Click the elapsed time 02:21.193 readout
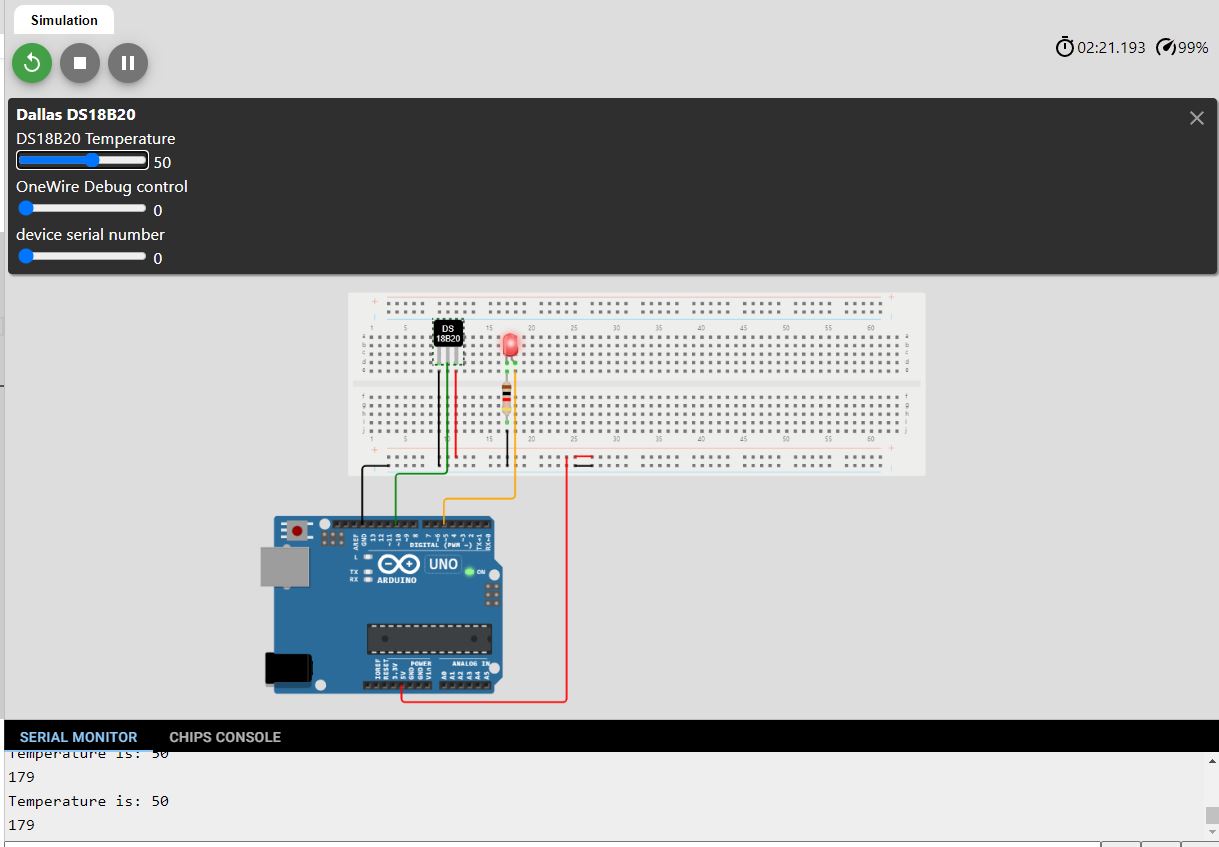 [1111, 47]
